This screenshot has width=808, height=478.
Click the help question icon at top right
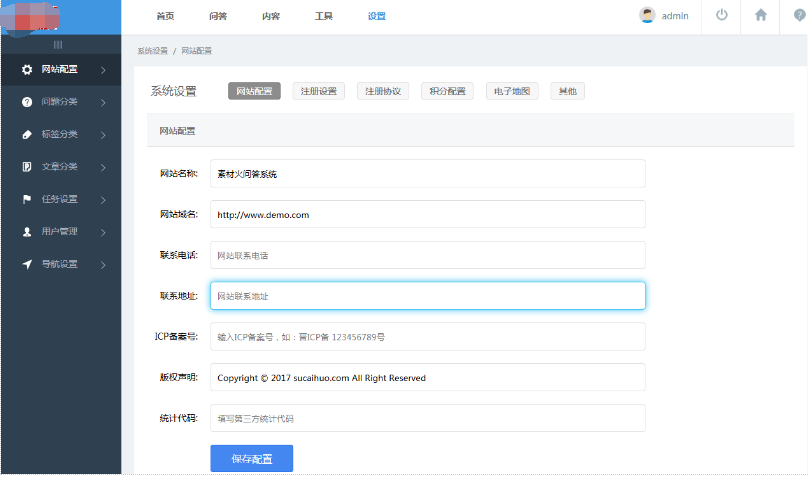(x=800, y=15)
